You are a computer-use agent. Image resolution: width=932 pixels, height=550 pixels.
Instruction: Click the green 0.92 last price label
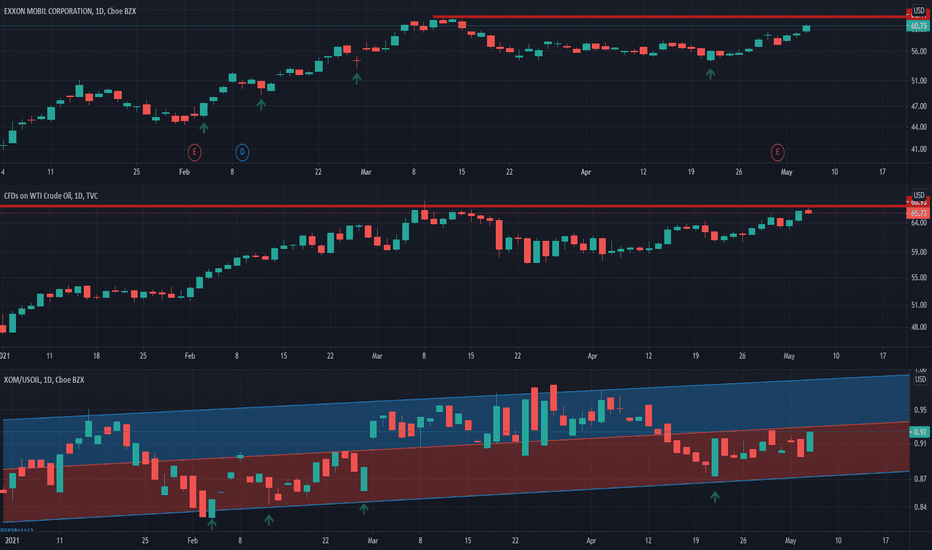point(920,432)
